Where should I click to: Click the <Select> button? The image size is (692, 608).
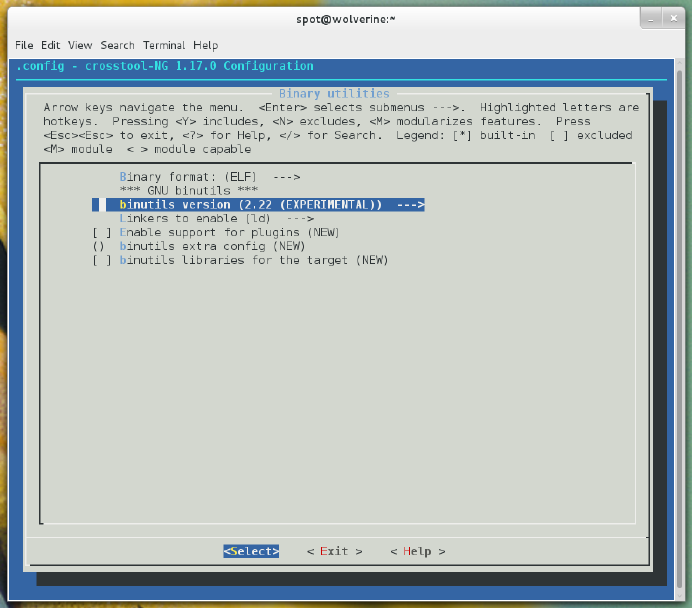point(251,551)
